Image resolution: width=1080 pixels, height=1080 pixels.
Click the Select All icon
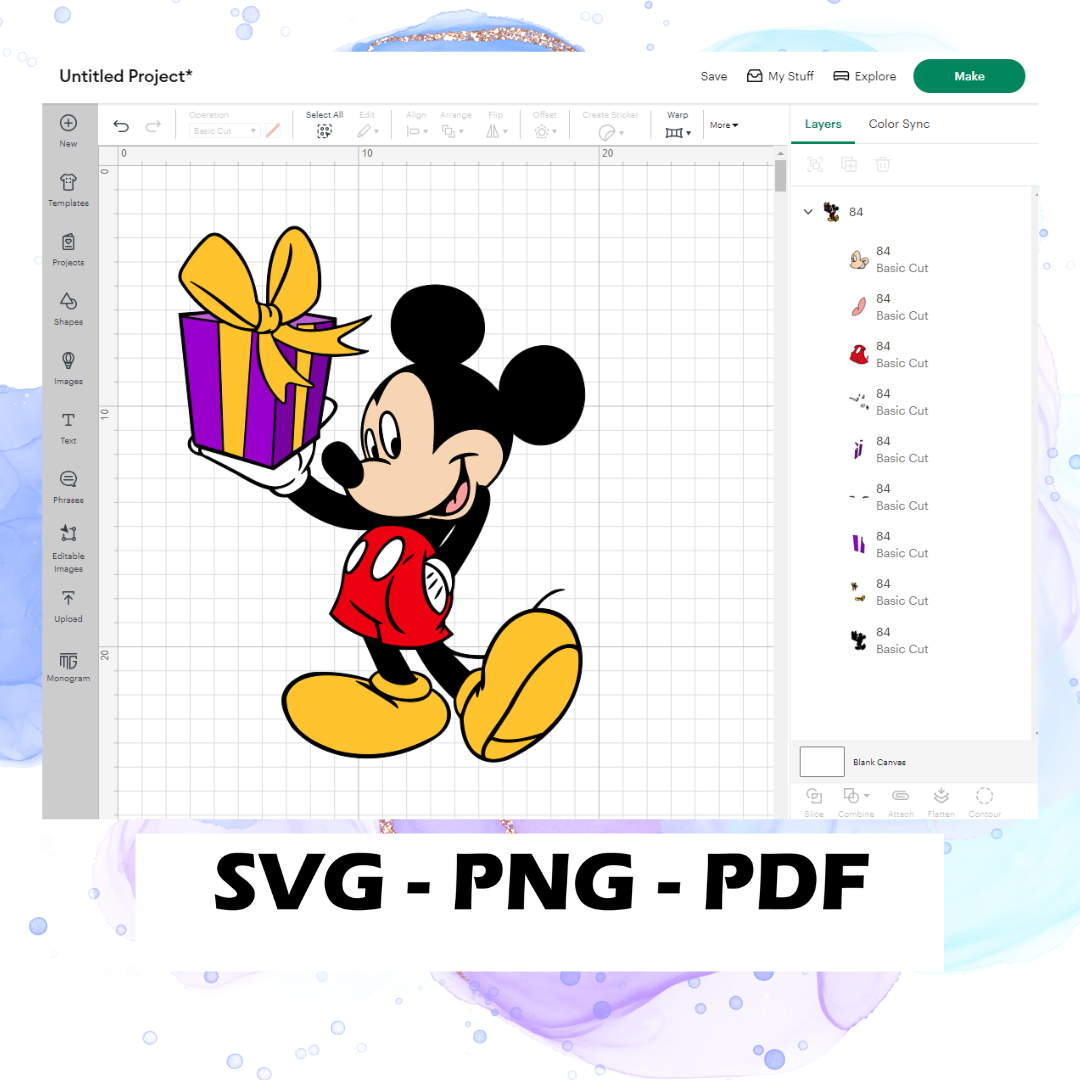tap(324, 131)
